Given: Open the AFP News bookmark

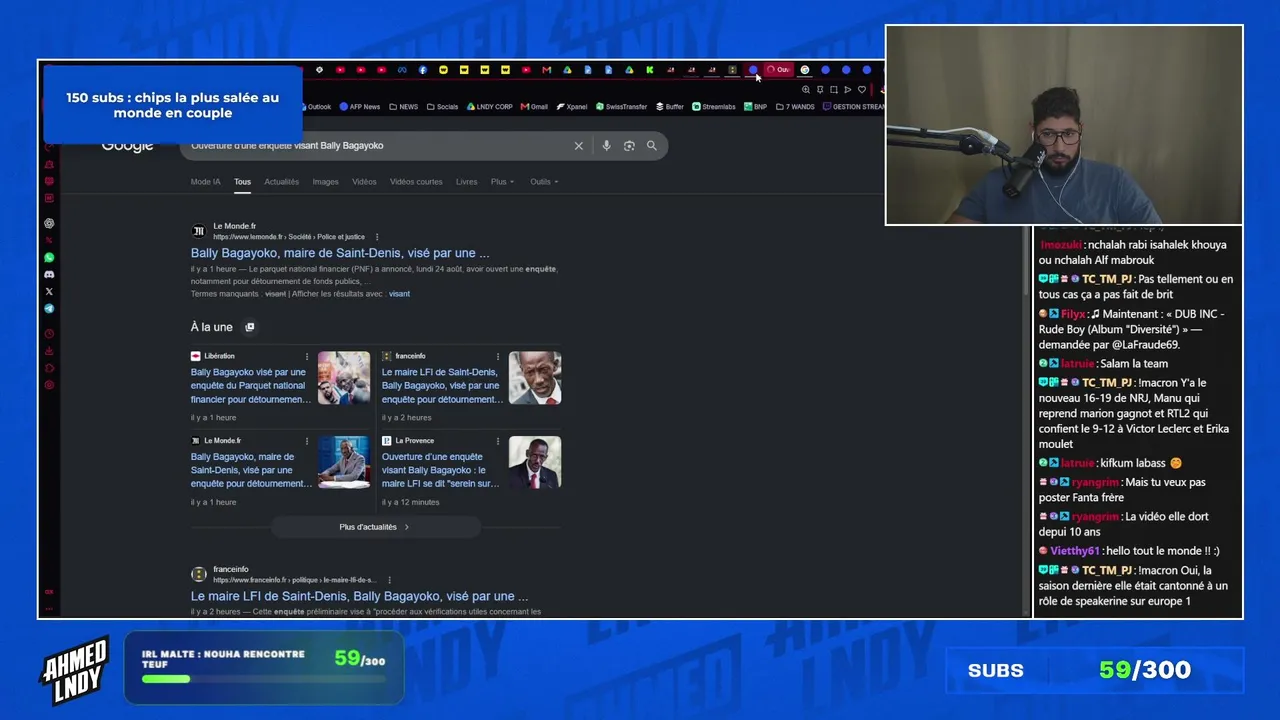Looking at the screenshot, I should click(x=360, y=107).
